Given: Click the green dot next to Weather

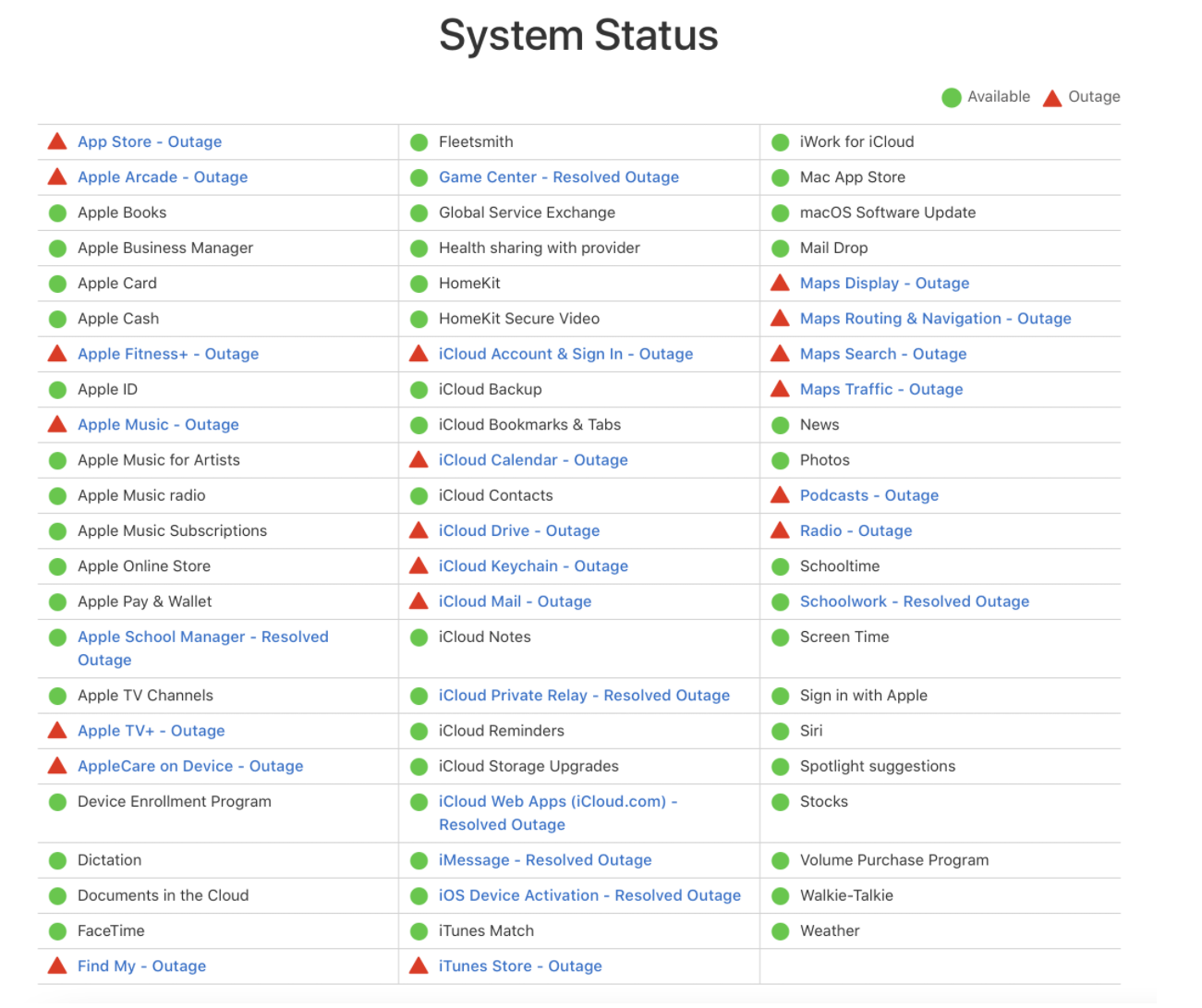Looking at the screenshot, I should tap(780, 931).
